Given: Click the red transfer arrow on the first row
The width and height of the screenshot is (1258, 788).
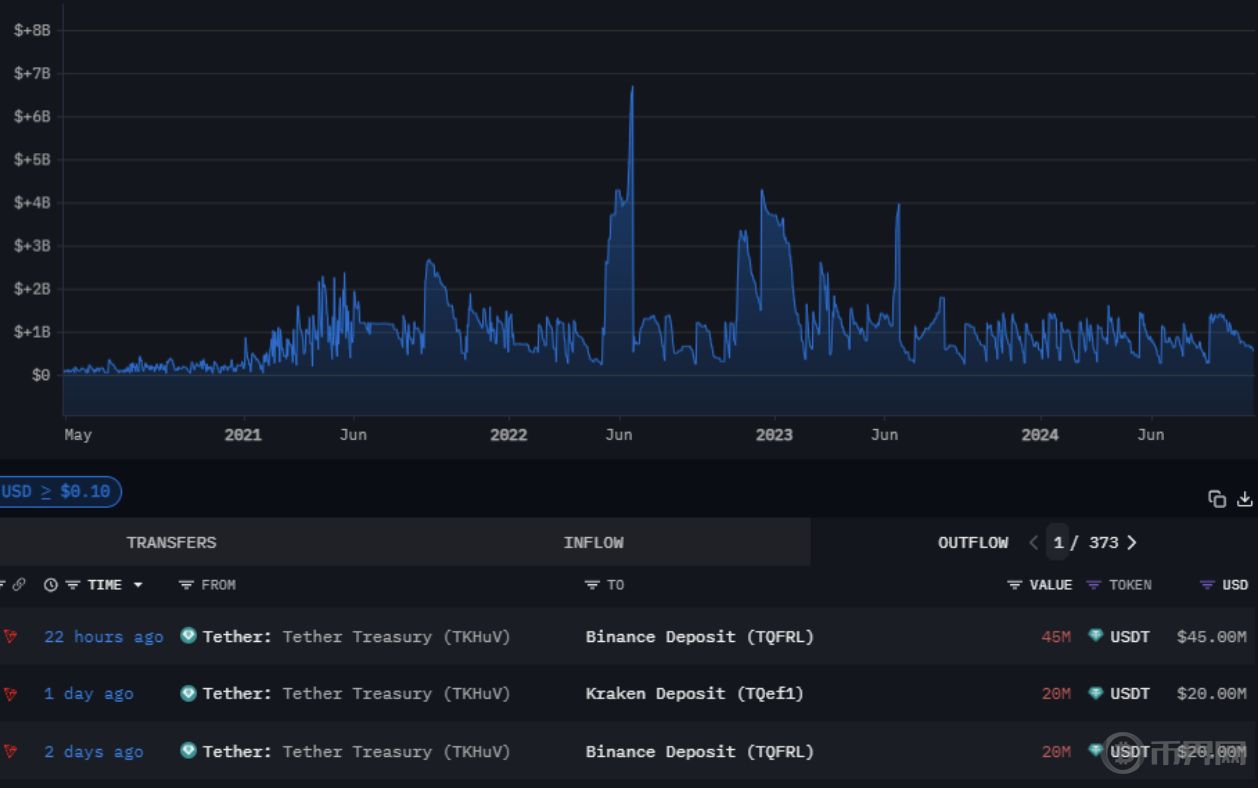Looking at the screenshot, I should (x=11, y=636).
